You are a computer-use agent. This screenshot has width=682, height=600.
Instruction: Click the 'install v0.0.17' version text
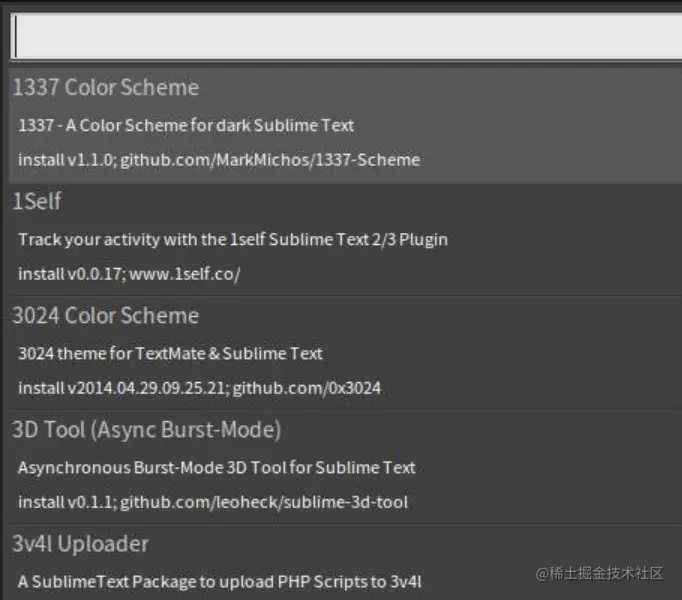[x=70, y=274]
